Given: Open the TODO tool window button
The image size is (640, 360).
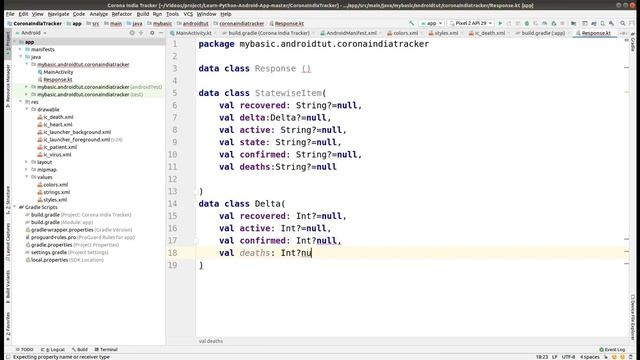Looking at the screenshot, I should pos(24,349).
